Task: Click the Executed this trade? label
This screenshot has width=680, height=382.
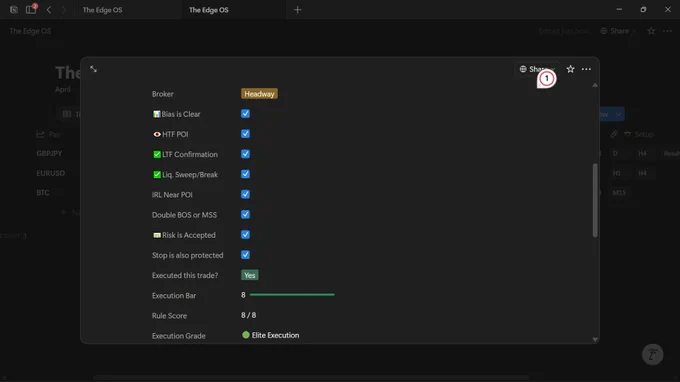Action: 185,275
